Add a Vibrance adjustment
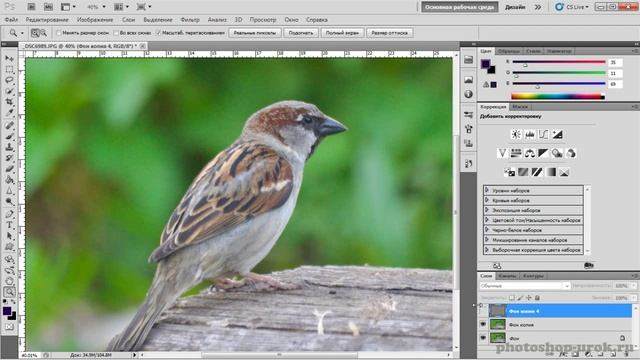 click(x=502, y=153)
